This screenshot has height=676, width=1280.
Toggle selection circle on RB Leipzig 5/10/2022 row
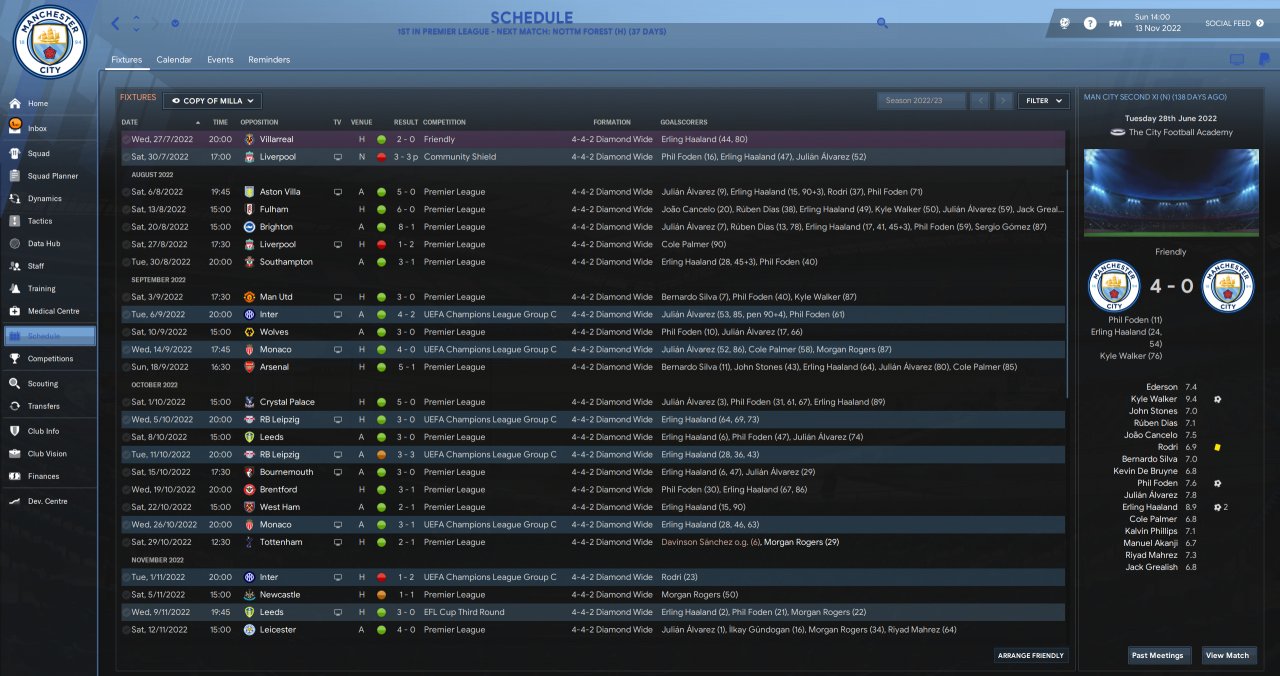(x=126, y=419)
